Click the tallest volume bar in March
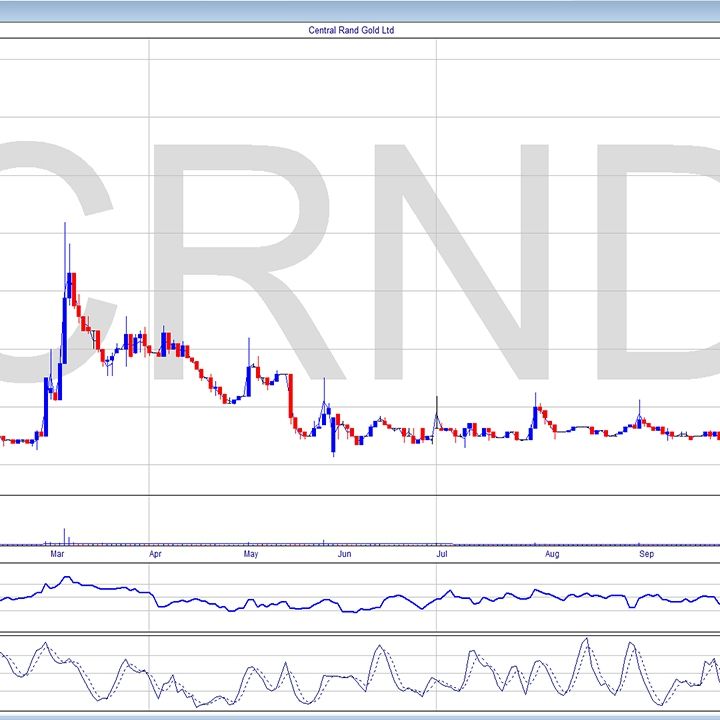Image resolution: width=720 pixels, height=720 pixels. click(64, 536)
